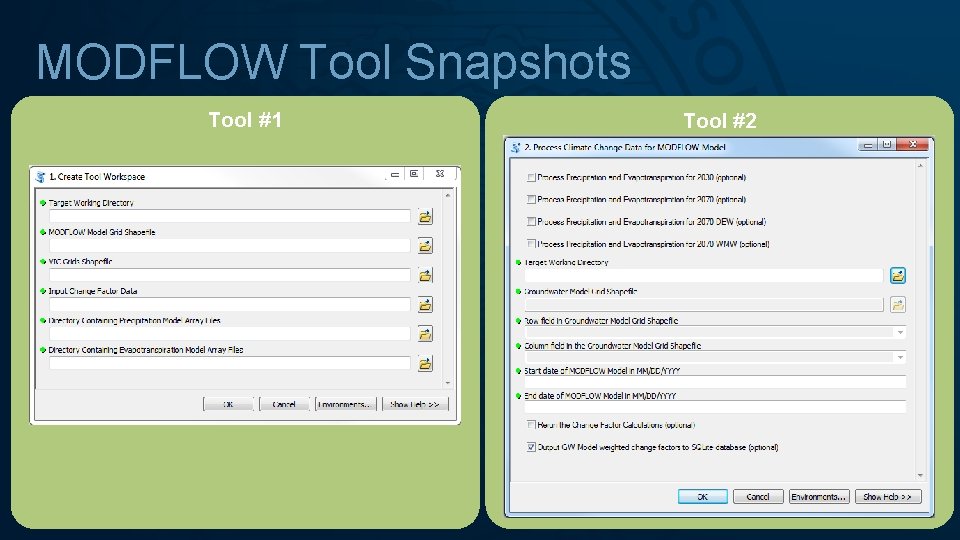The width and height of the screenshot is (960, 540).
Task: Minimize the Process Climate Change Data window
Action: [x=868, y=145]
